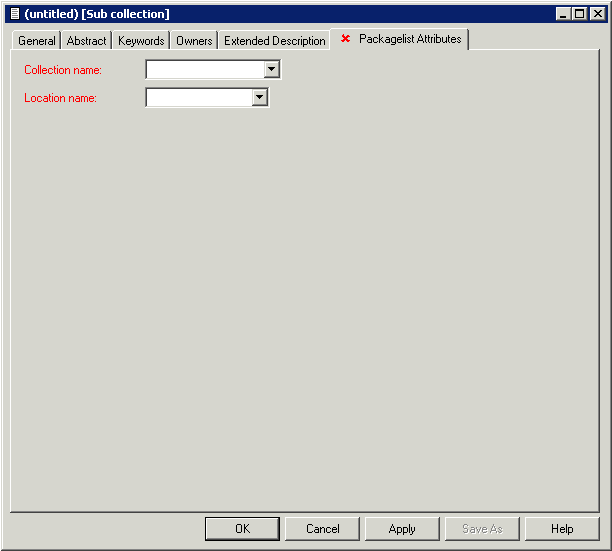The width and height of the screenshot is (612, 551).
Task: Show the Extended Description tab
Action: pyautogui.click(x=274, y=41)
